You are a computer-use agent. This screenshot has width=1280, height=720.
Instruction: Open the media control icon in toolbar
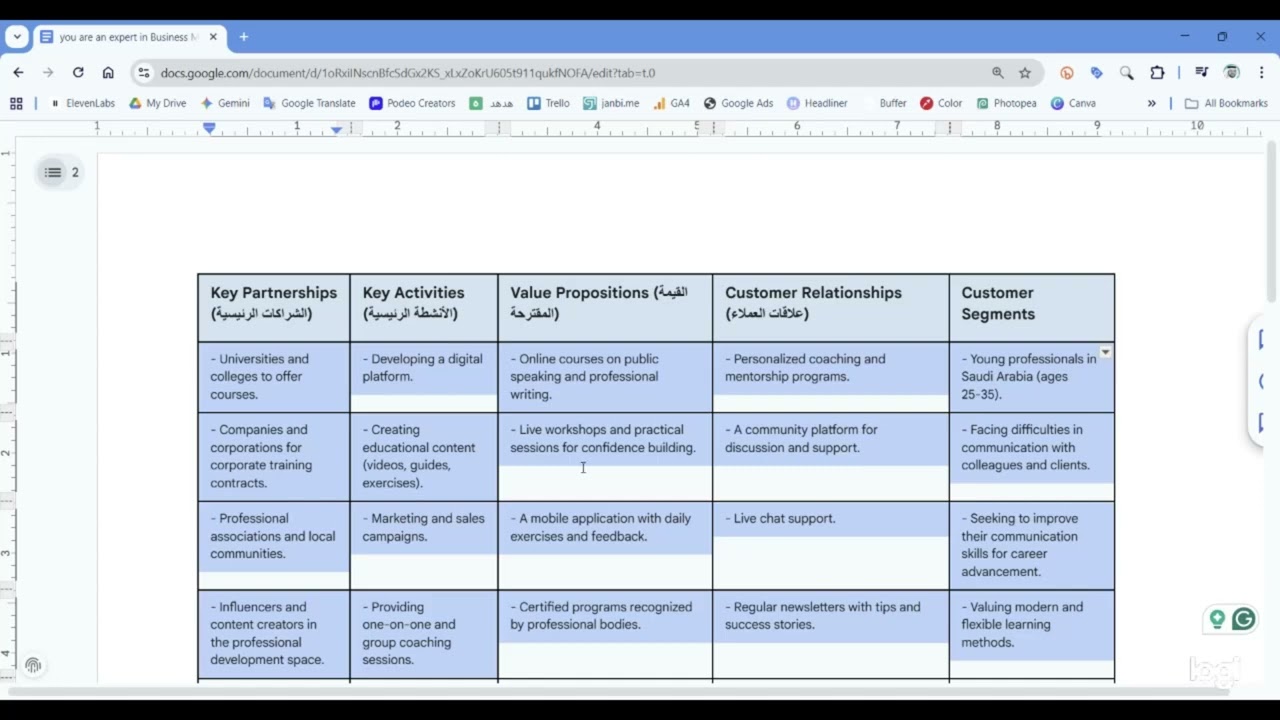1201,72
